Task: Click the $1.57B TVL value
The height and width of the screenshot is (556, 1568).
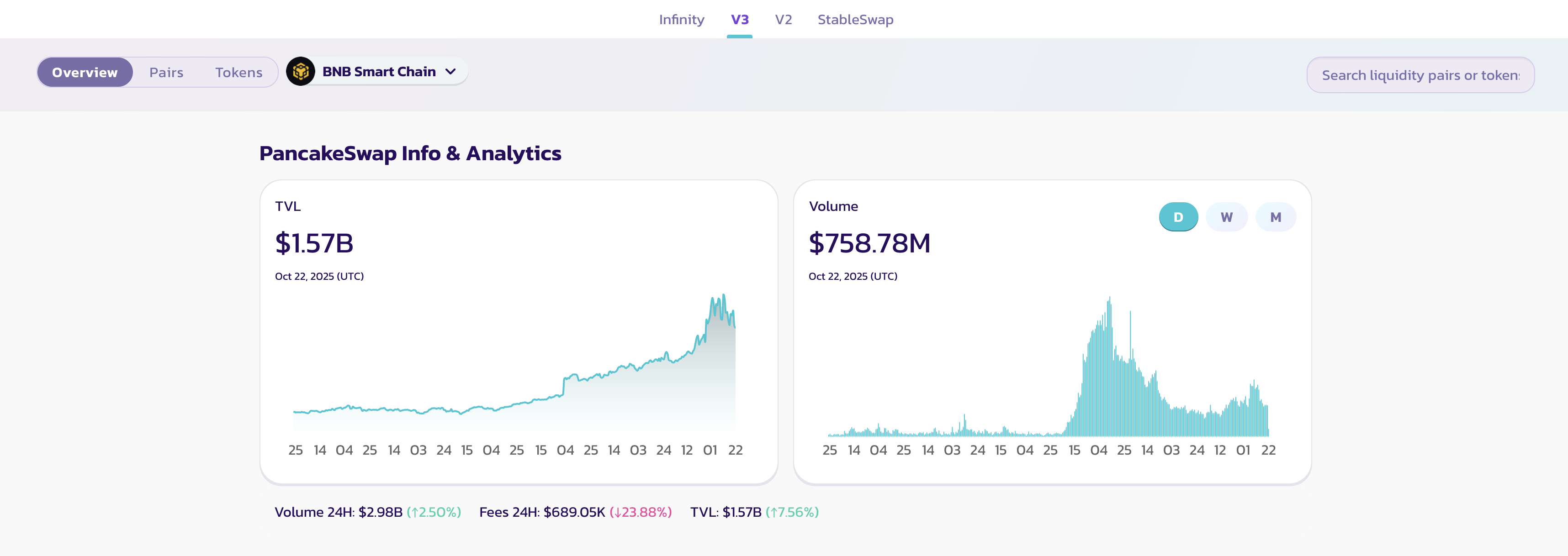Action: pyautogui.click(x=314, y=243)
